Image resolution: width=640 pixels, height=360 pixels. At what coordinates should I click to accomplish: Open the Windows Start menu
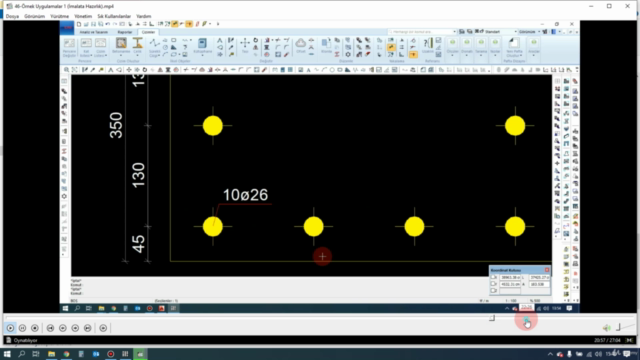pyautogui.click(x=7, y=354)
